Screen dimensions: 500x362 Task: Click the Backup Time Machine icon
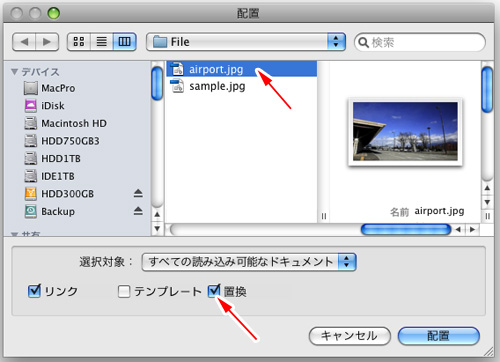tap(31, 212)
